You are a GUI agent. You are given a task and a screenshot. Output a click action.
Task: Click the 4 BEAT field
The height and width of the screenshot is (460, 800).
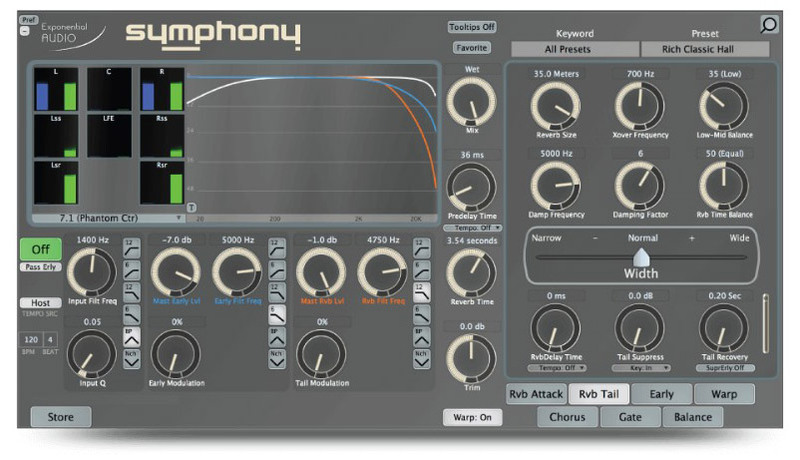(x=50, y=340)
